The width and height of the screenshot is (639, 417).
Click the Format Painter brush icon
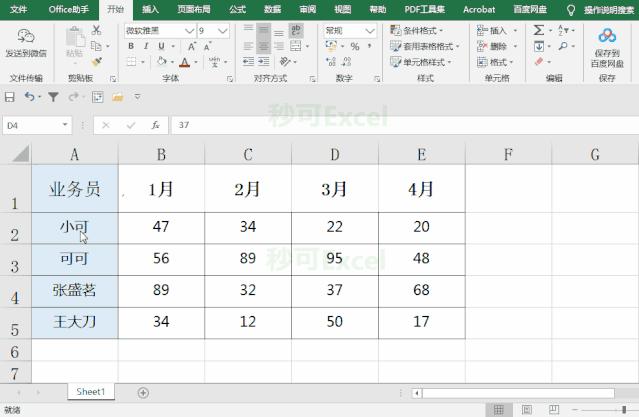(97, 62)
